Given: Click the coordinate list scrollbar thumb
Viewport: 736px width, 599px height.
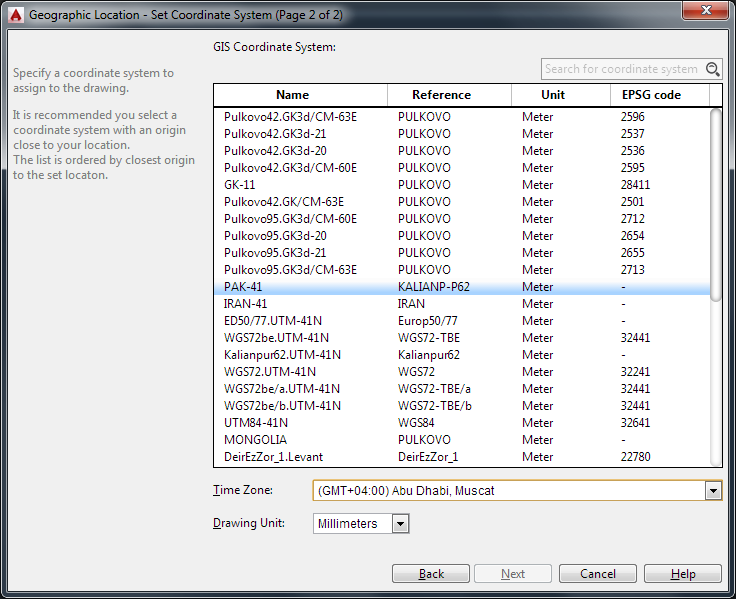Looking at the screenshot, I should tap(716, 205).
